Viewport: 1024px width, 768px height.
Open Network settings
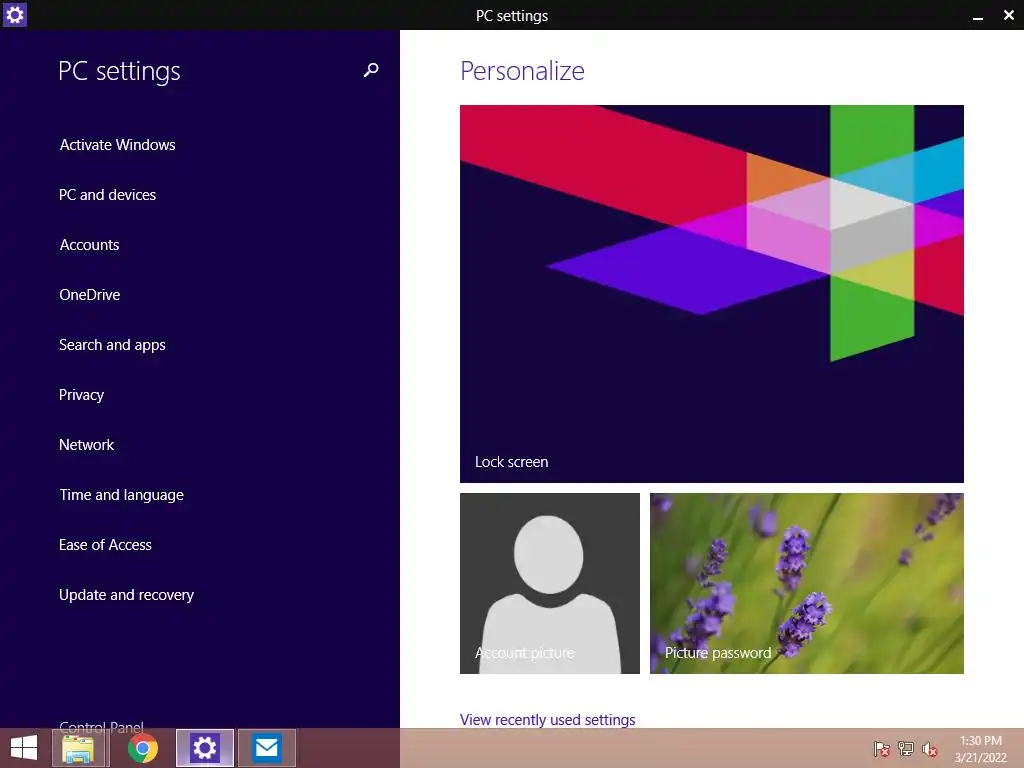tap(87, 445)
